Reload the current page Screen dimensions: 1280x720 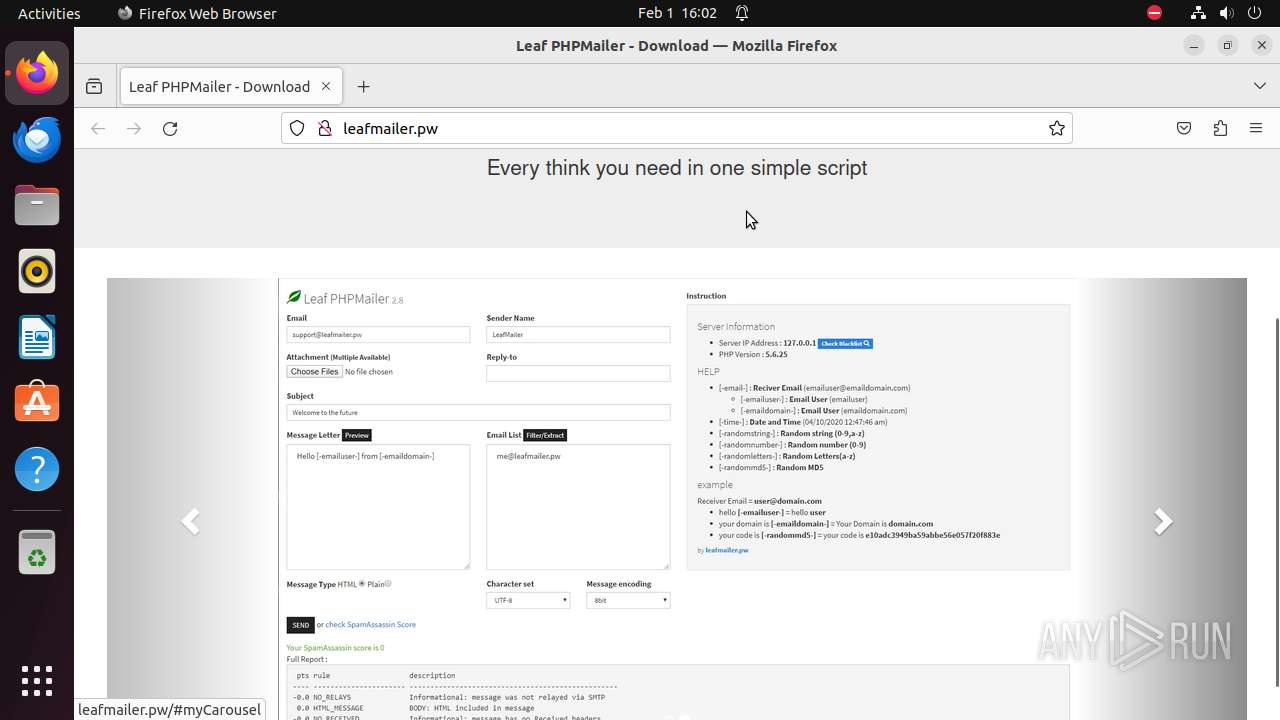click(x=170, y=128)
